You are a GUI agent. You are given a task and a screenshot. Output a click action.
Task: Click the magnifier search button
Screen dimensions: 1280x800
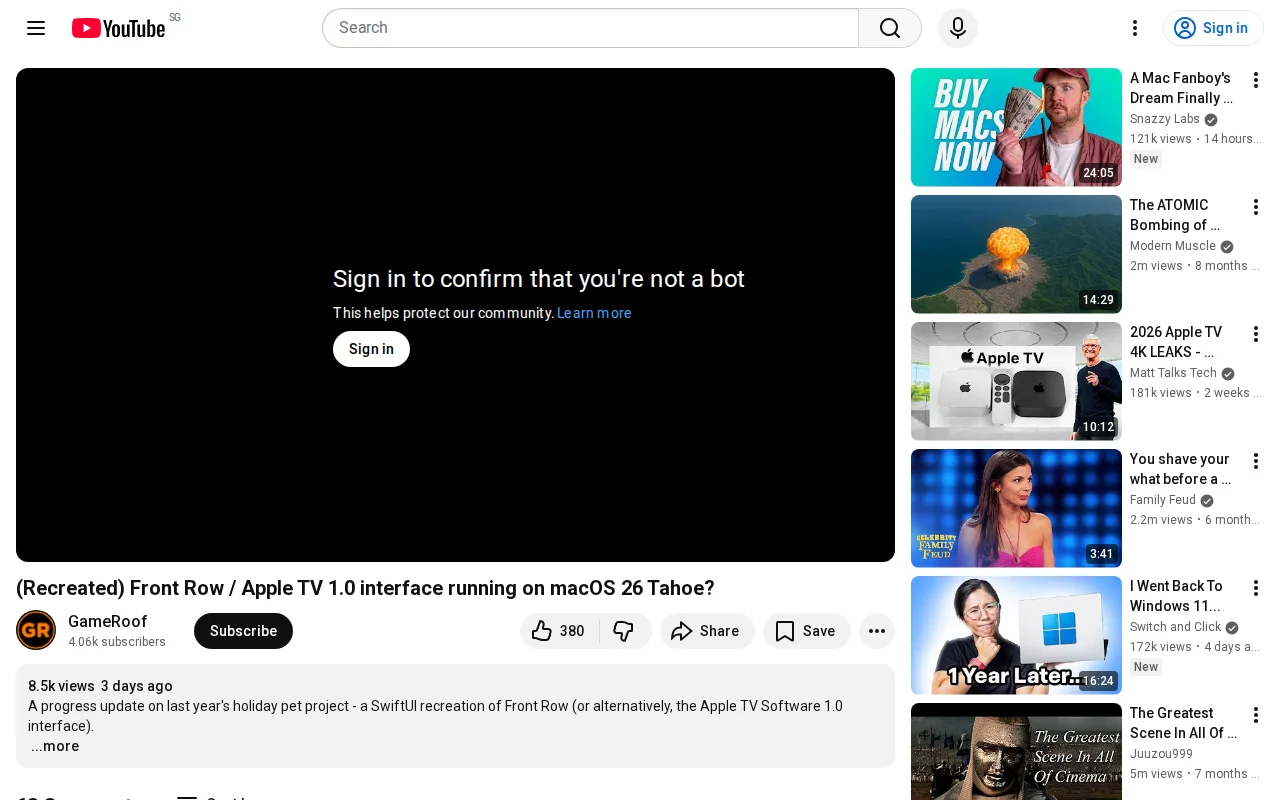890,28
